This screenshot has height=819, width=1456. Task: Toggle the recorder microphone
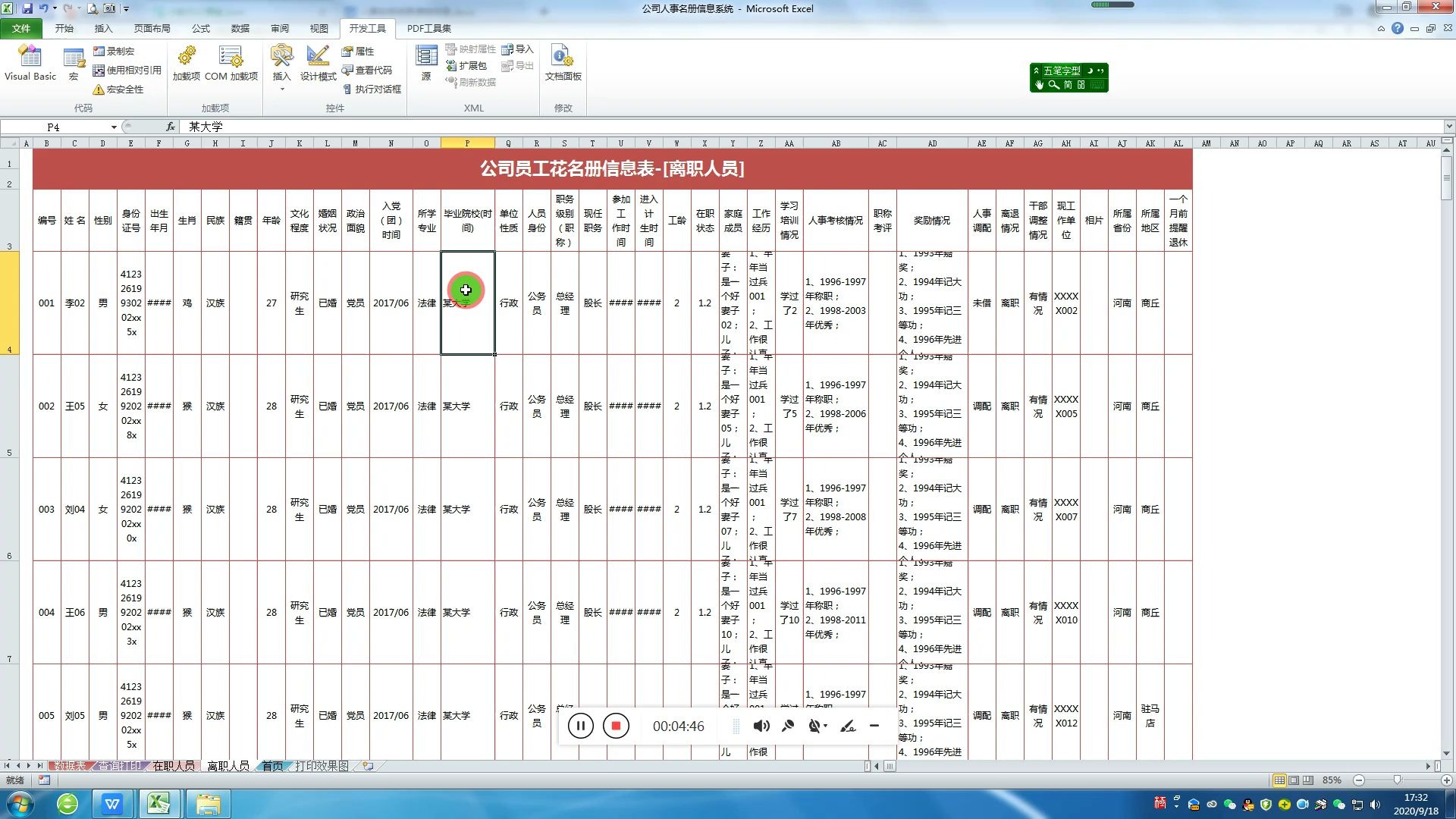(x=788, y=726)
